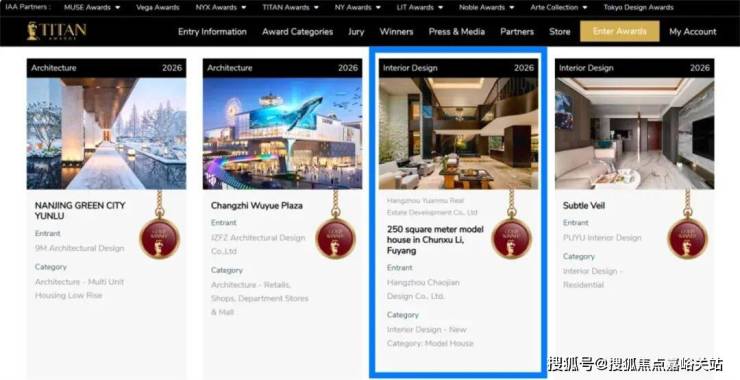Open the 250 square meter model house title
The width and height of the screenshot is (740, 380).
coord(435,240)
